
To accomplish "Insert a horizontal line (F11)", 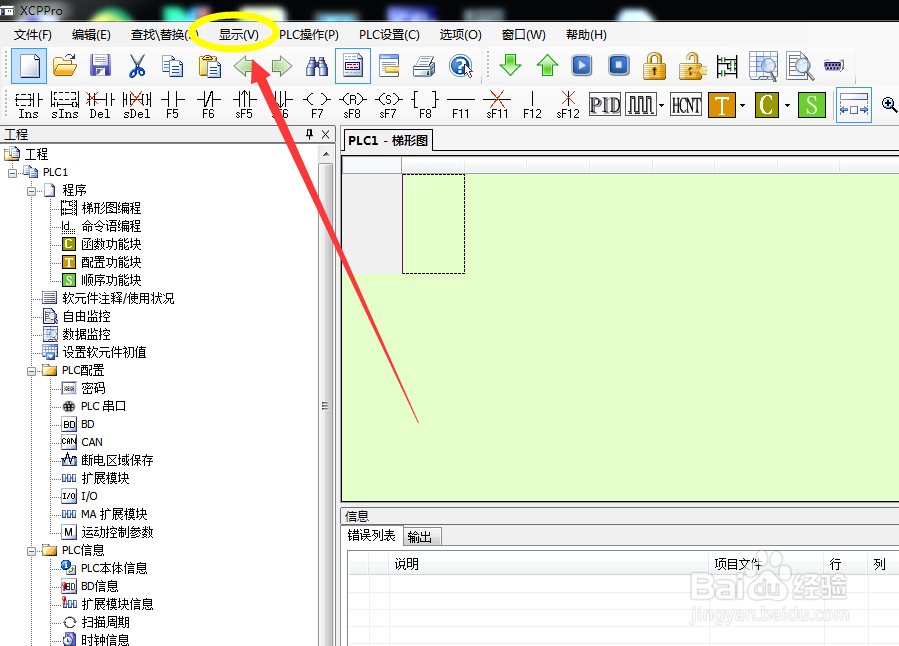I will (460, 100).
